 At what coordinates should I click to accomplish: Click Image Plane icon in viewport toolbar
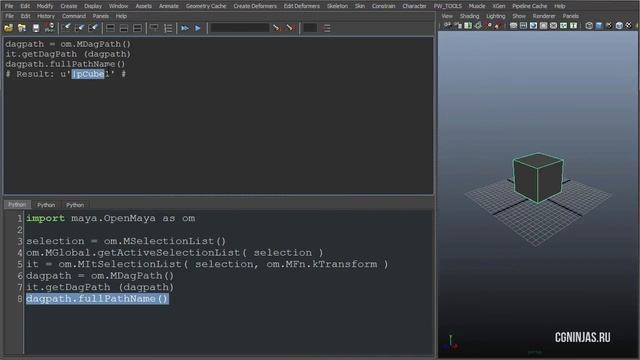click(x=478, y=25)
